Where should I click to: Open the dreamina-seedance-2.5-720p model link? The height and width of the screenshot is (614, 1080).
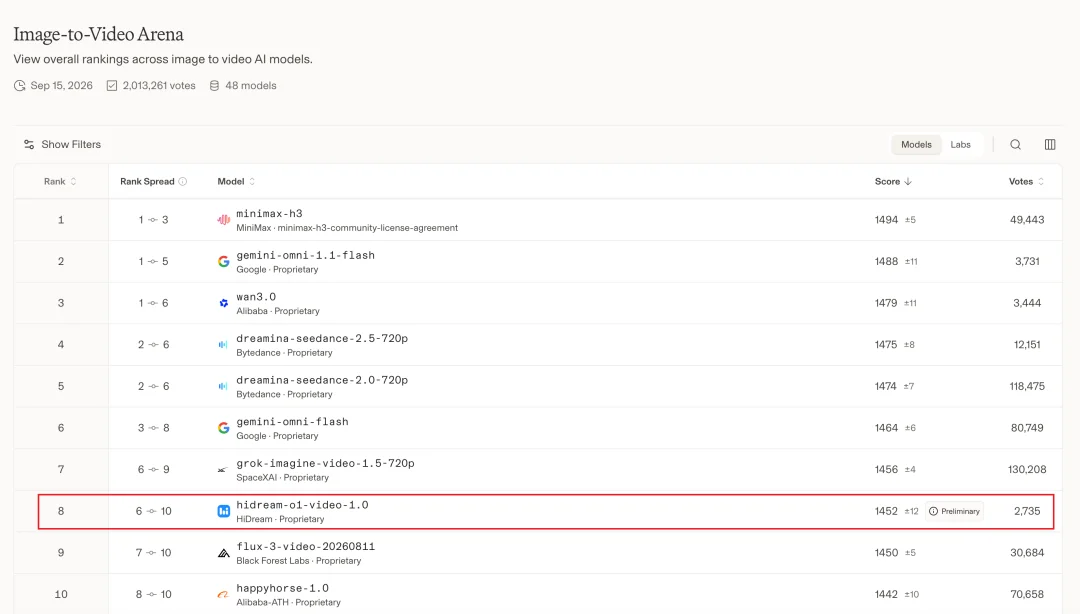[322, 338]
